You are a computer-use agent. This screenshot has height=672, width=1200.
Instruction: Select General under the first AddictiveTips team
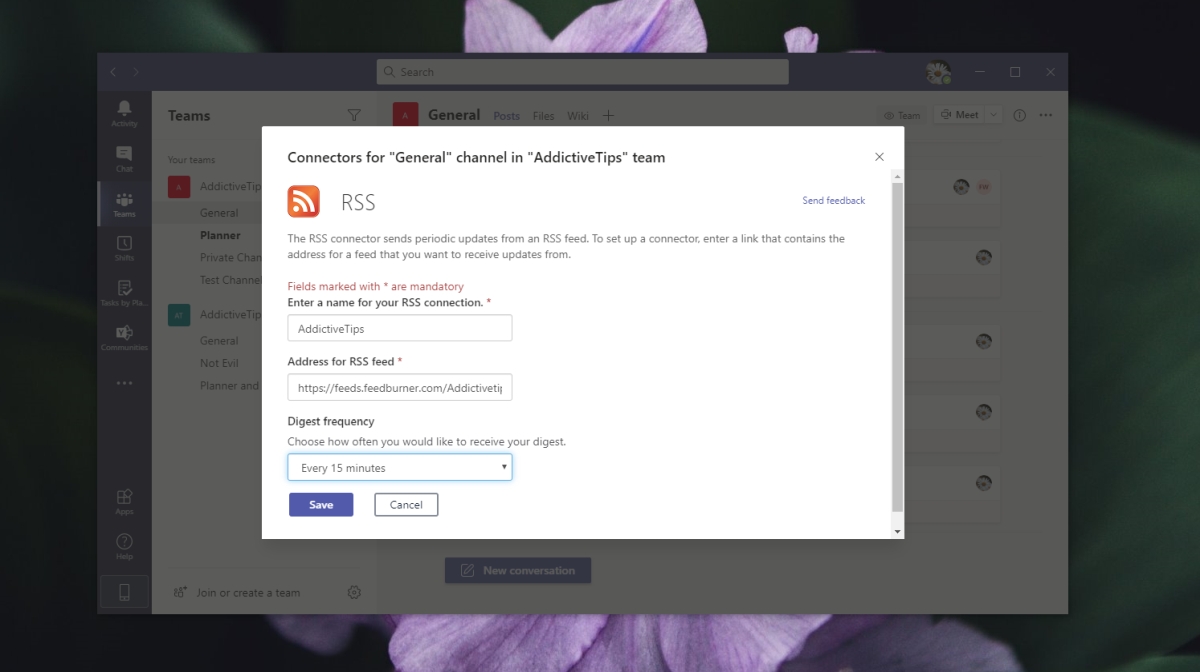click(x=219, y=213)
